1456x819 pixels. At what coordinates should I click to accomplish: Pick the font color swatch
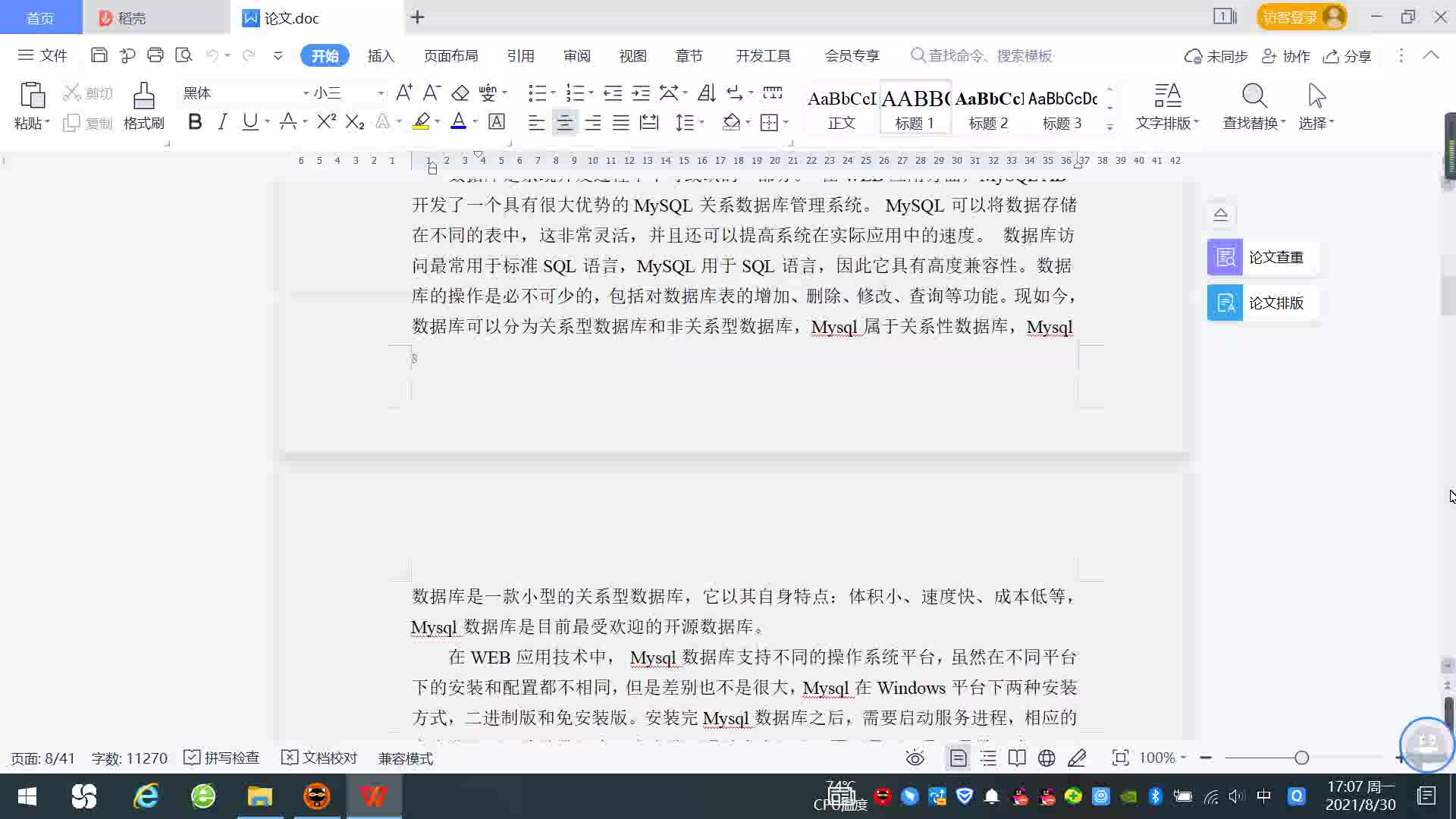click(x=458, y=122)
